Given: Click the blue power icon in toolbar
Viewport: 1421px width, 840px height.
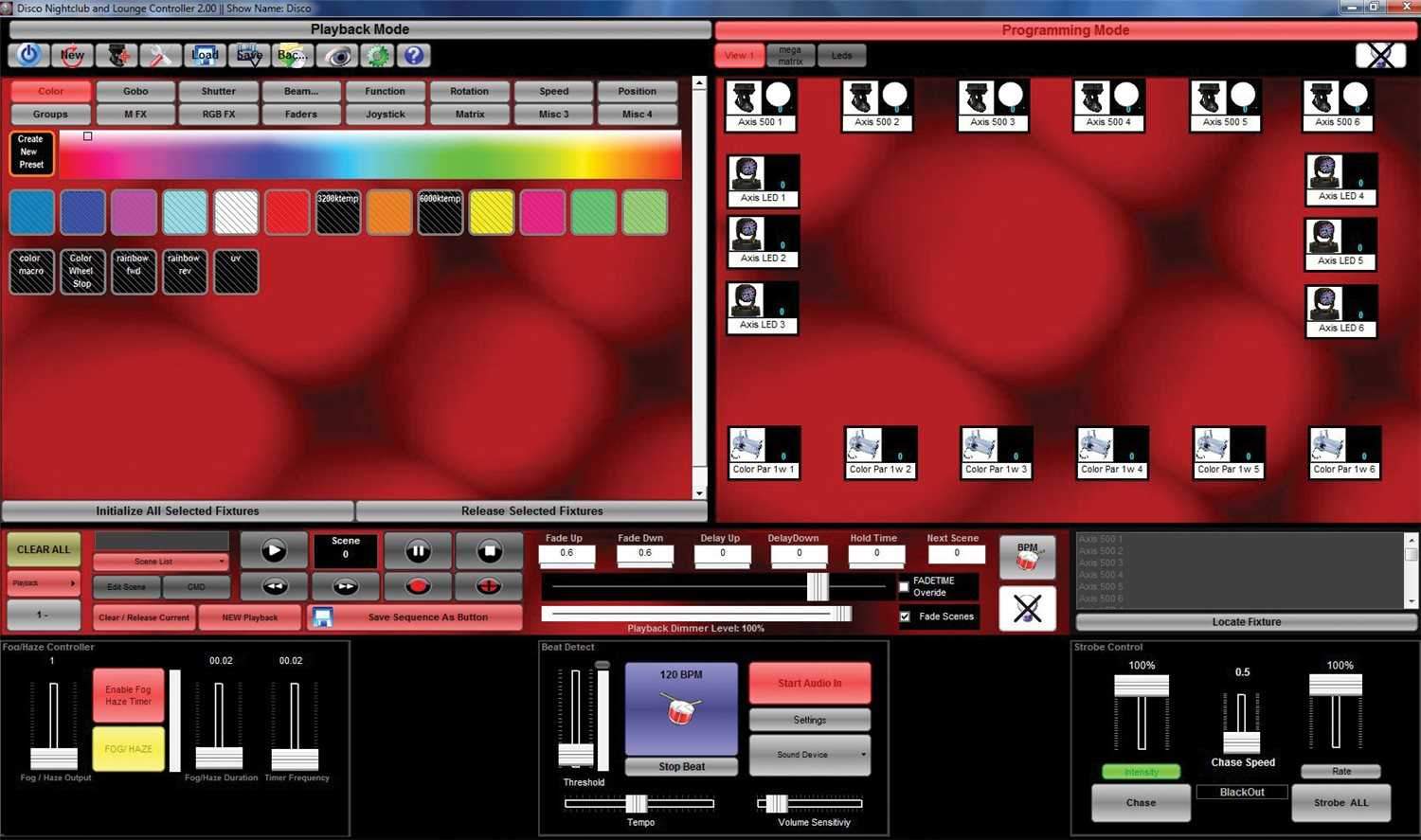Looking at the screenshot, I should tap(29, 55).
